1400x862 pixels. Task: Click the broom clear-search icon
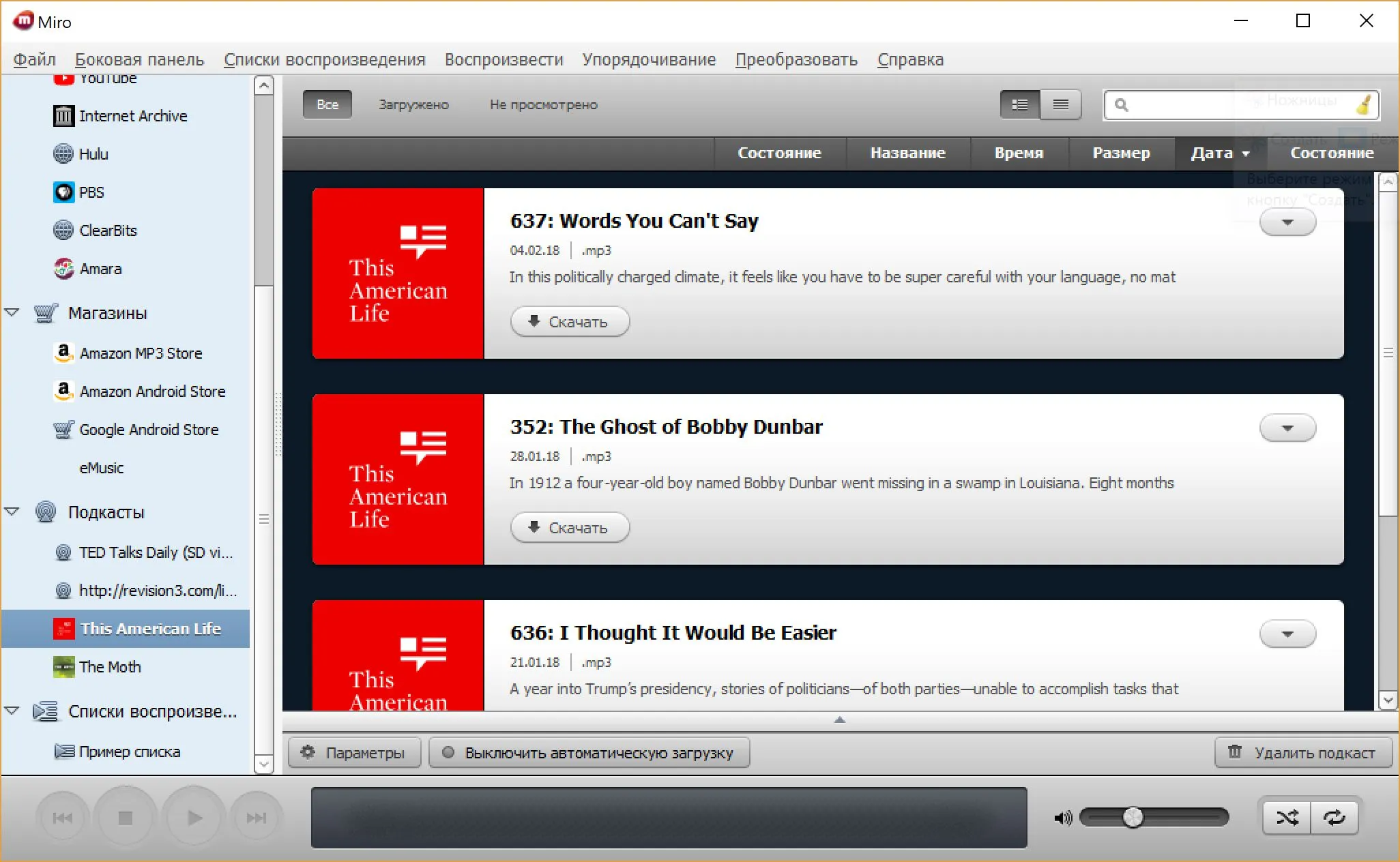point(1363,105)
